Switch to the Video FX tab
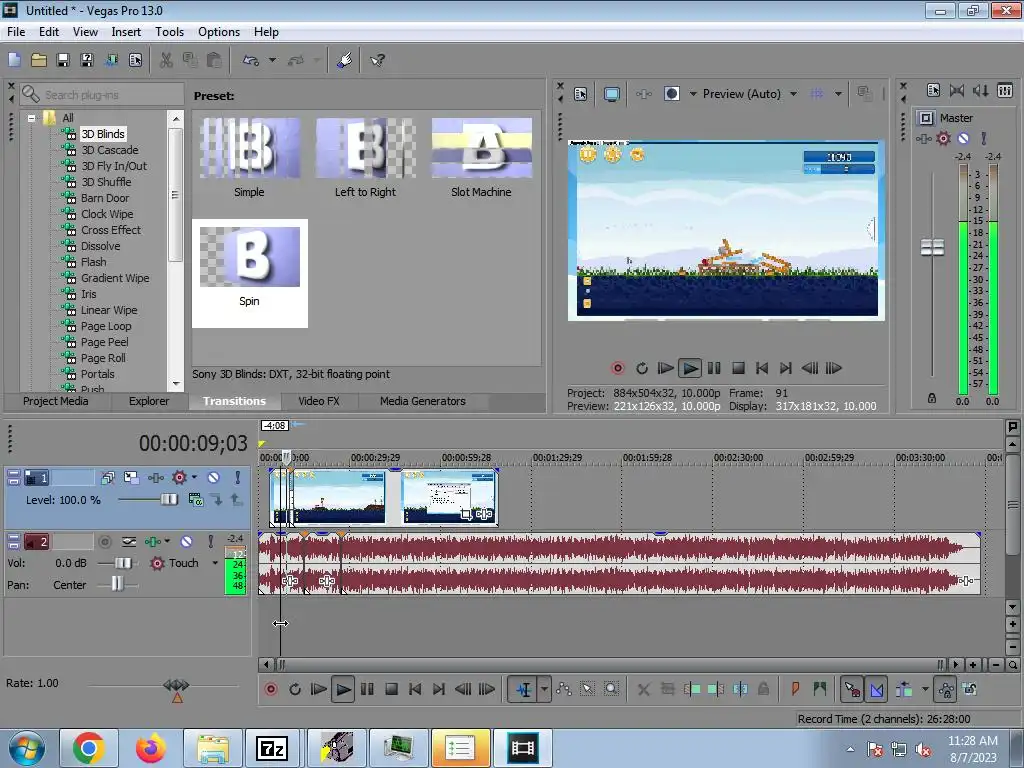The image size is (1024, 768). (319, 401)
